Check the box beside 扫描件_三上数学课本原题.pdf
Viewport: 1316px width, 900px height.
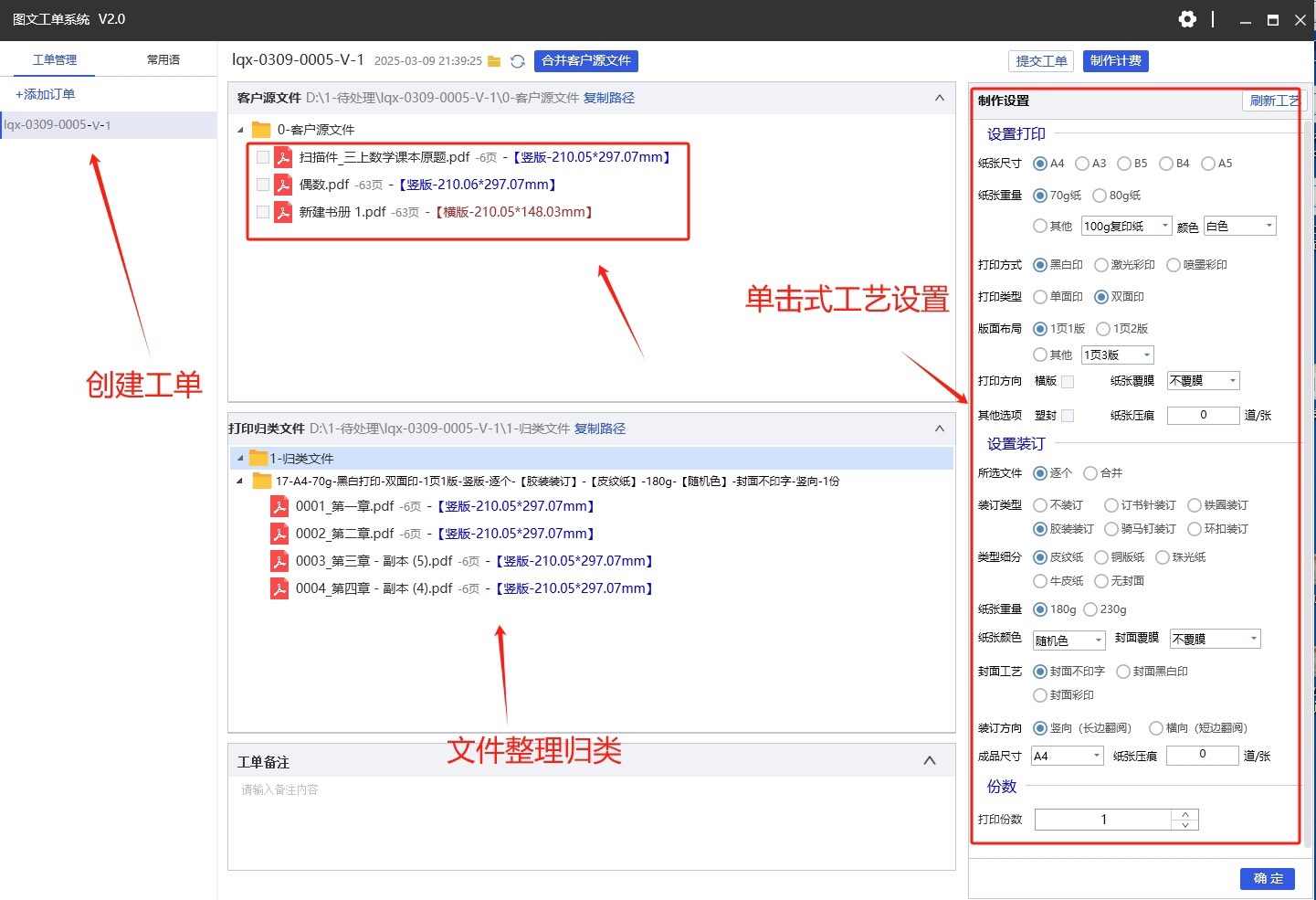(x=263, y=157)
